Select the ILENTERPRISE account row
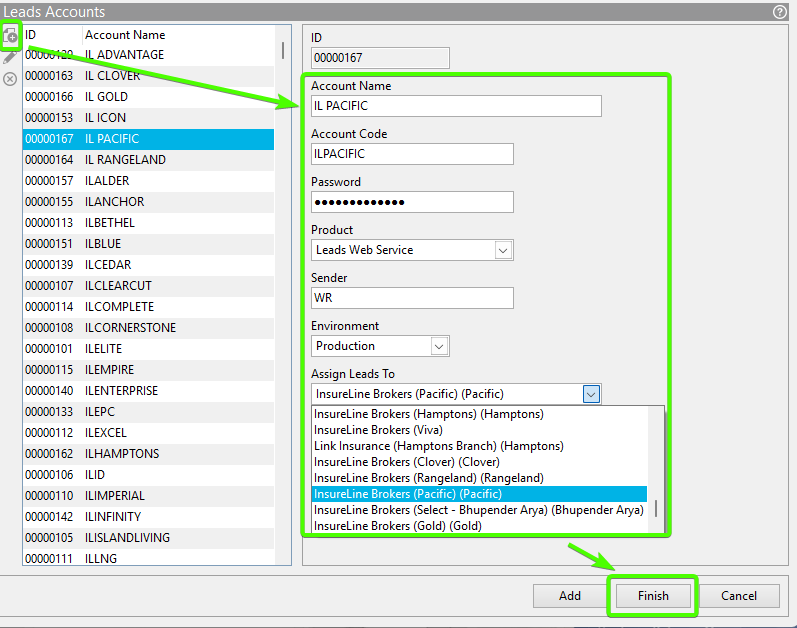This screenshot has width=797, height=628. coord(148,391)
